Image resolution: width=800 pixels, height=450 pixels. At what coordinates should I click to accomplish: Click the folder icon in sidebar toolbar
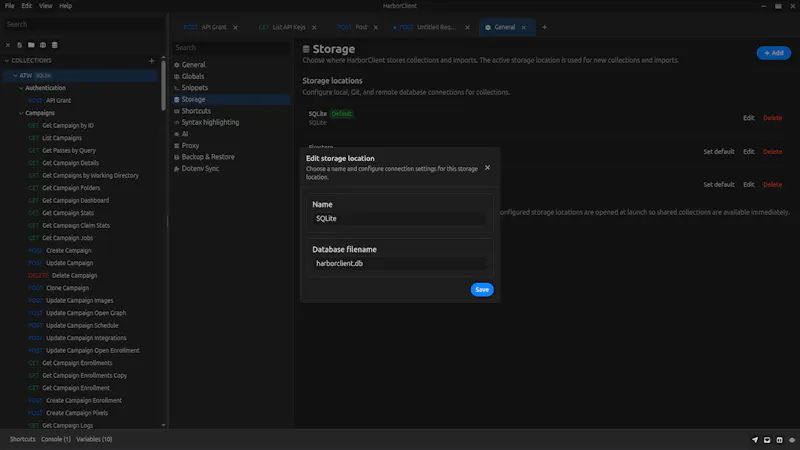click(x=31, y=45)
